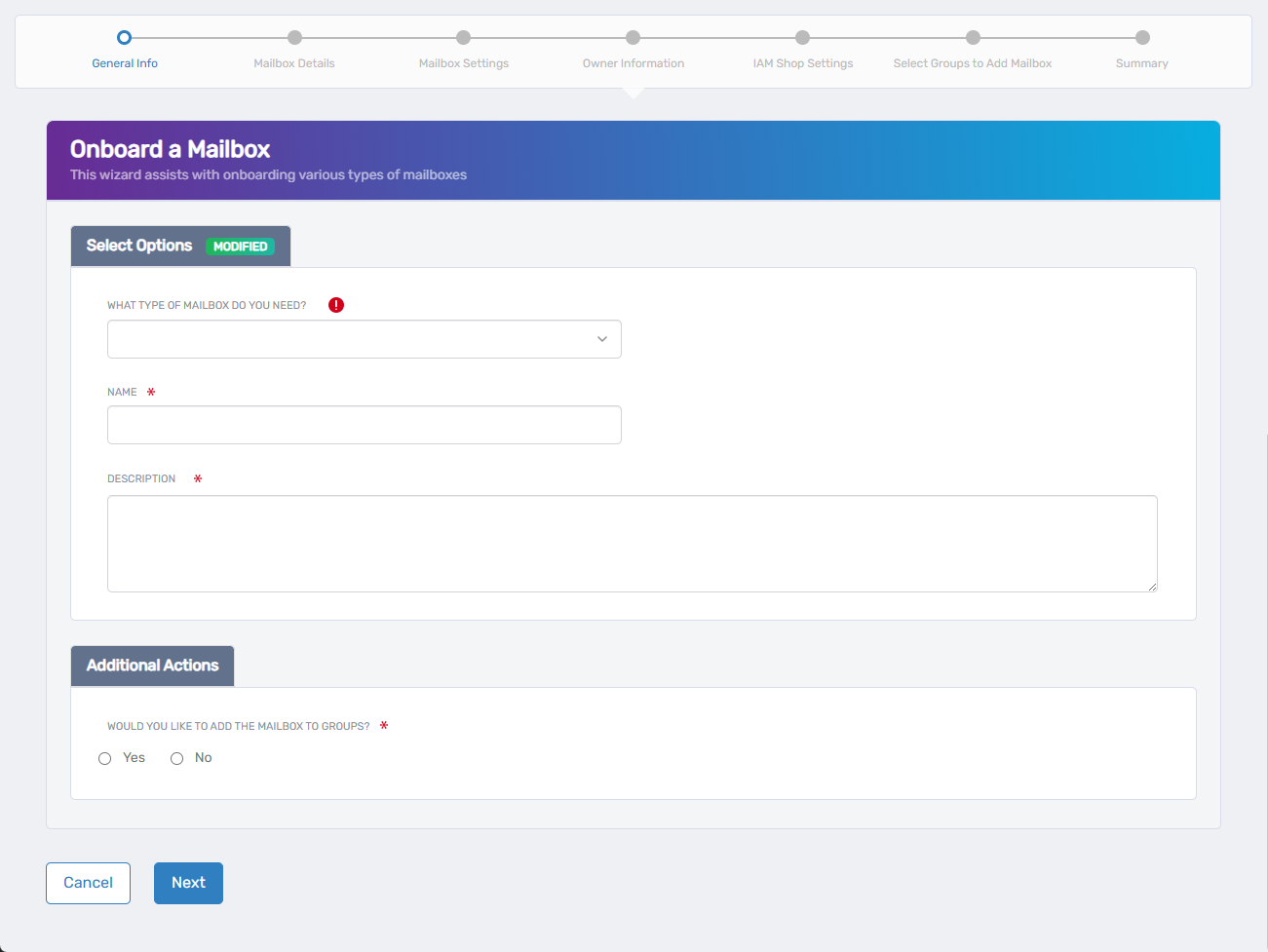Viewport: 1268px width, 952px height.
Task: Open the Select Options tab
Action: click(x=139, y=246)
